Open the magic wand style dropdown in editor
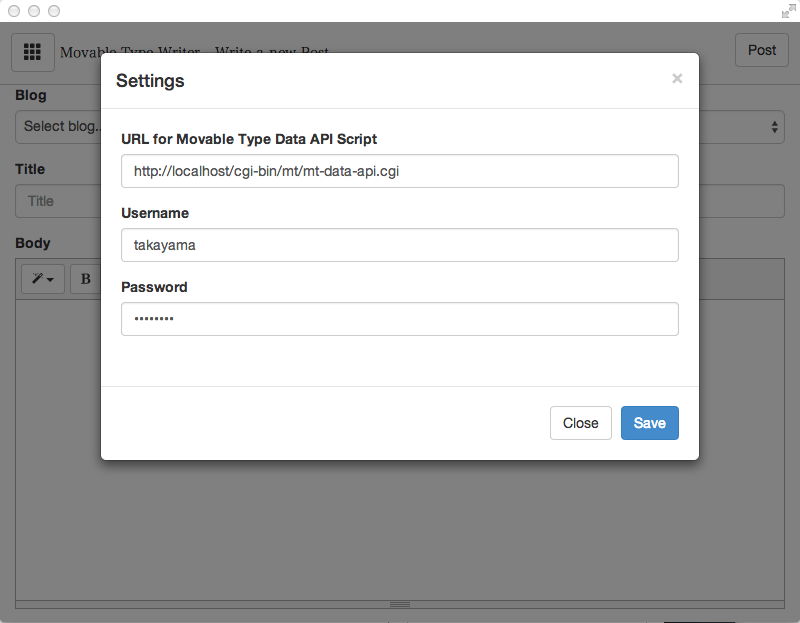This screenshot has width=800, height=623. (43, 279)
